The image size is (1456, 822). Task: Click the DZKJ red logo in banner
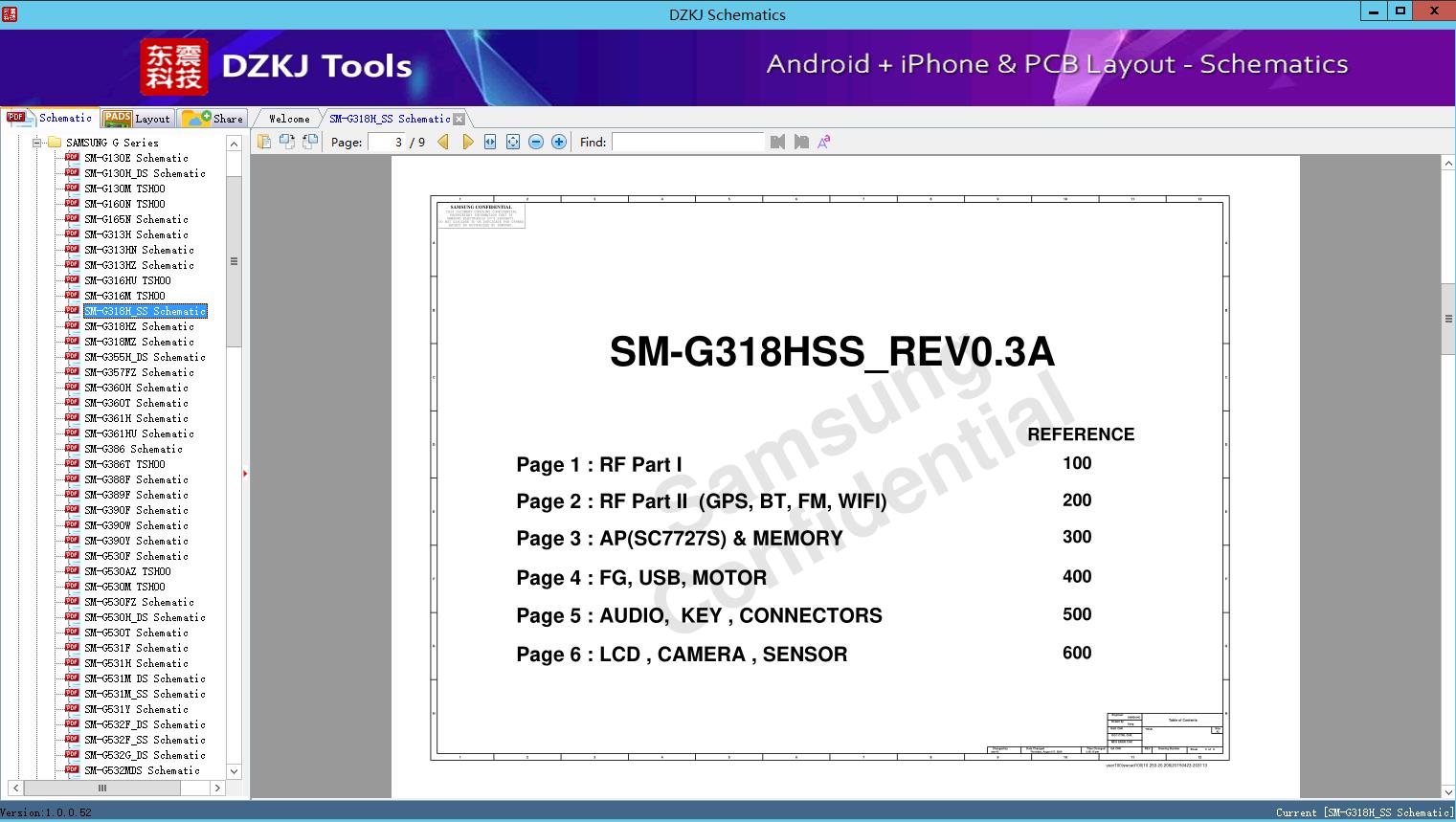point(174,67)
